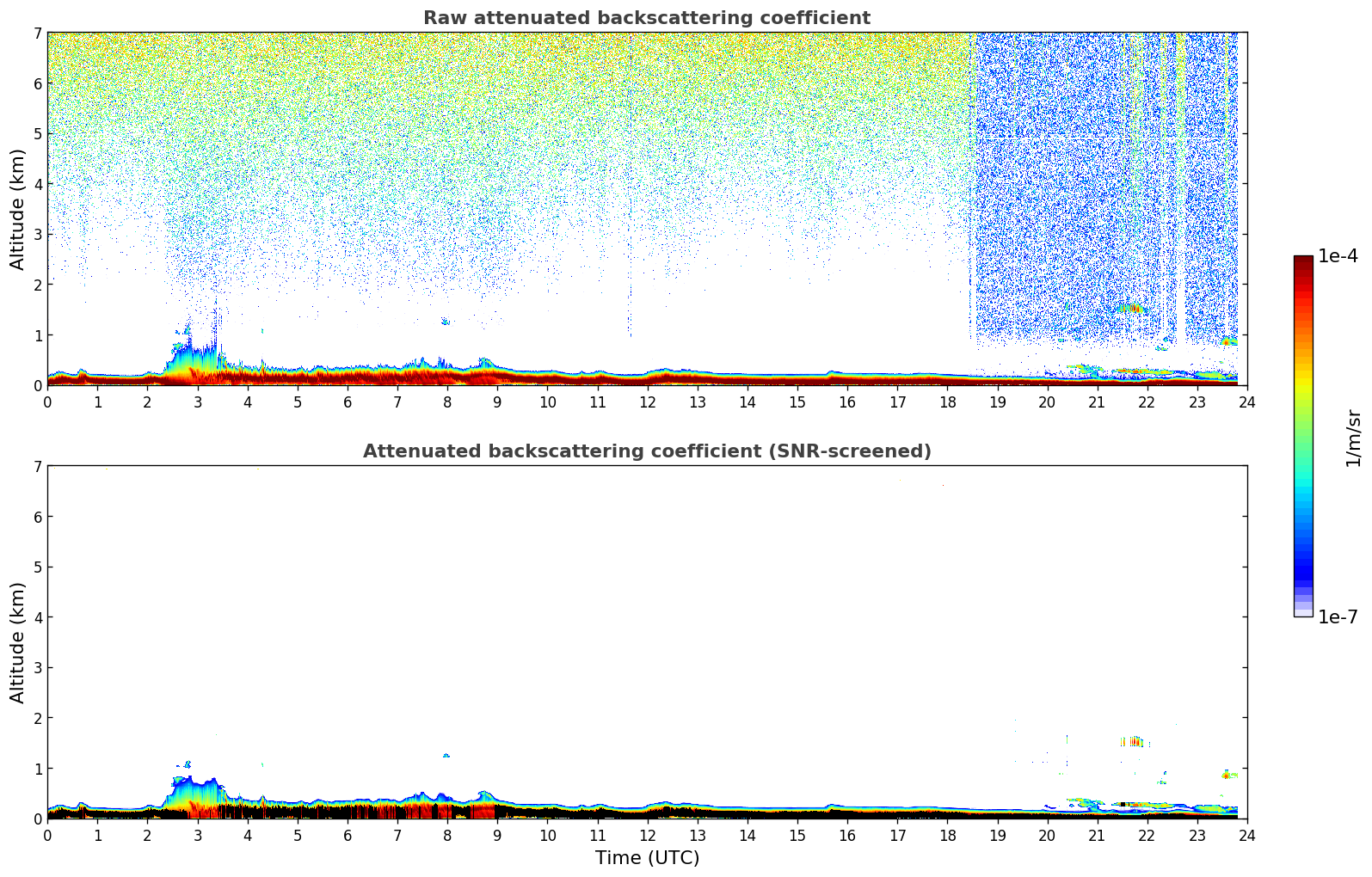The height and width of the screenshot is (877, 1372).
Task: Click 'Altitude (km)' label of the lower plot
Action: click(x=18, y=642)
